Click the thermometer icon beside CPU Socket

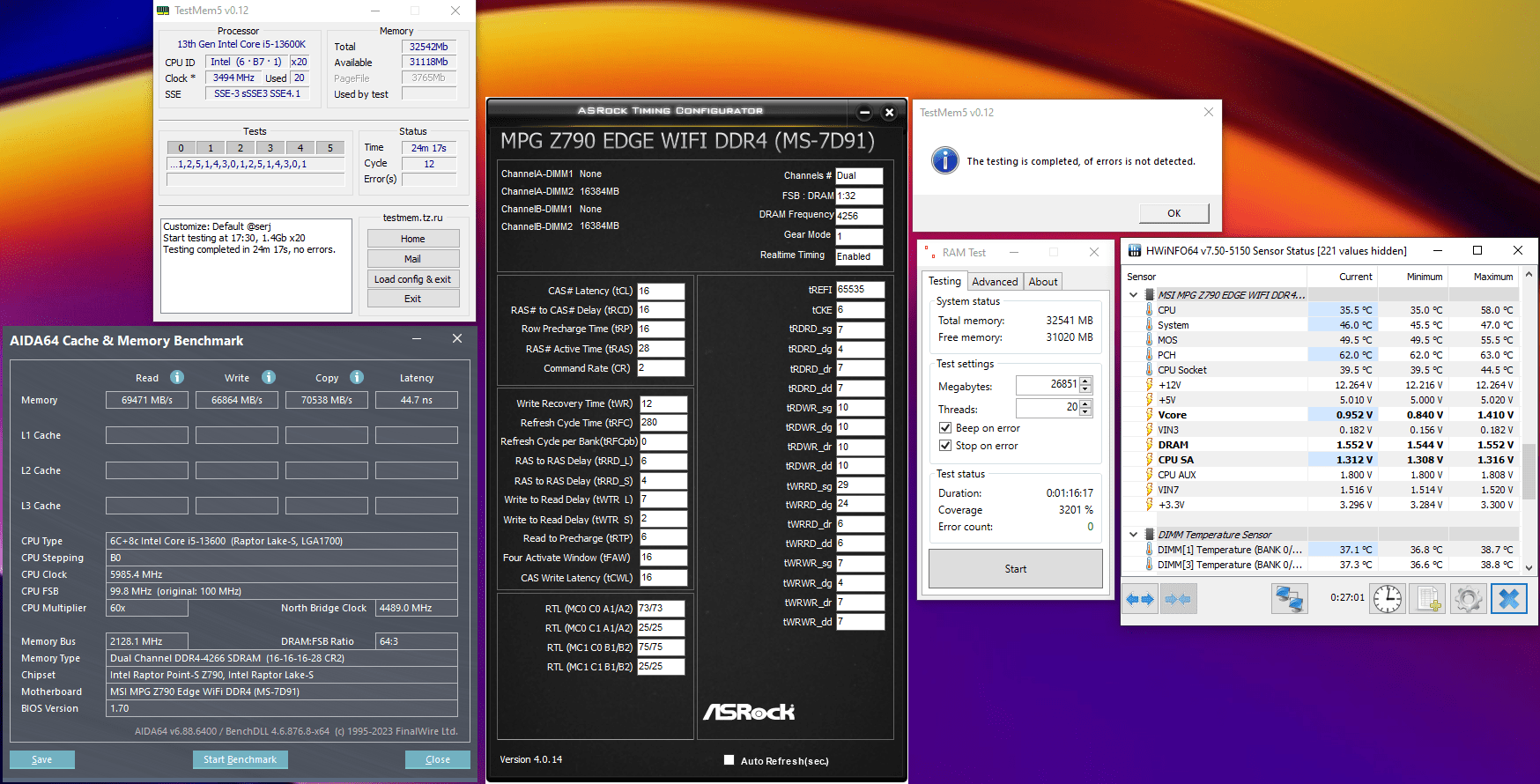tap(1149, 369)
